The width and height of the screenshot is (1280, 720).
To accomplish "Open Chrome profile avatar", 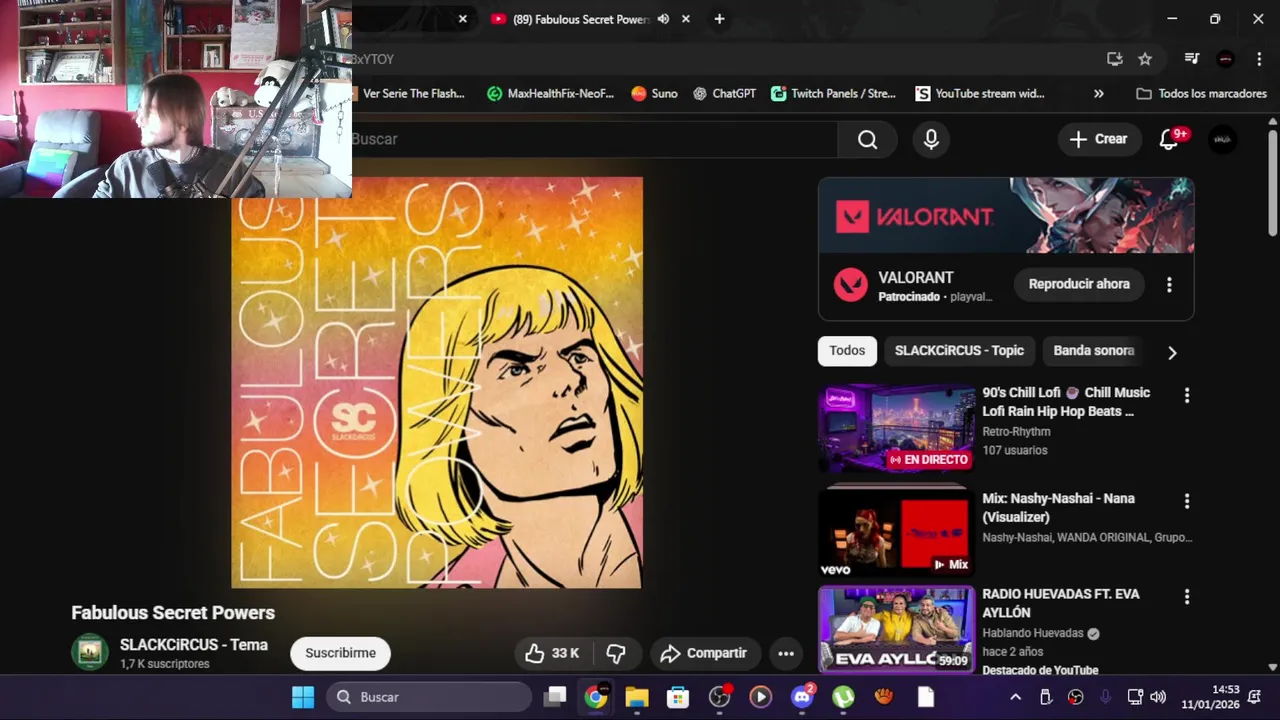I will click(x=1225, y=59).
